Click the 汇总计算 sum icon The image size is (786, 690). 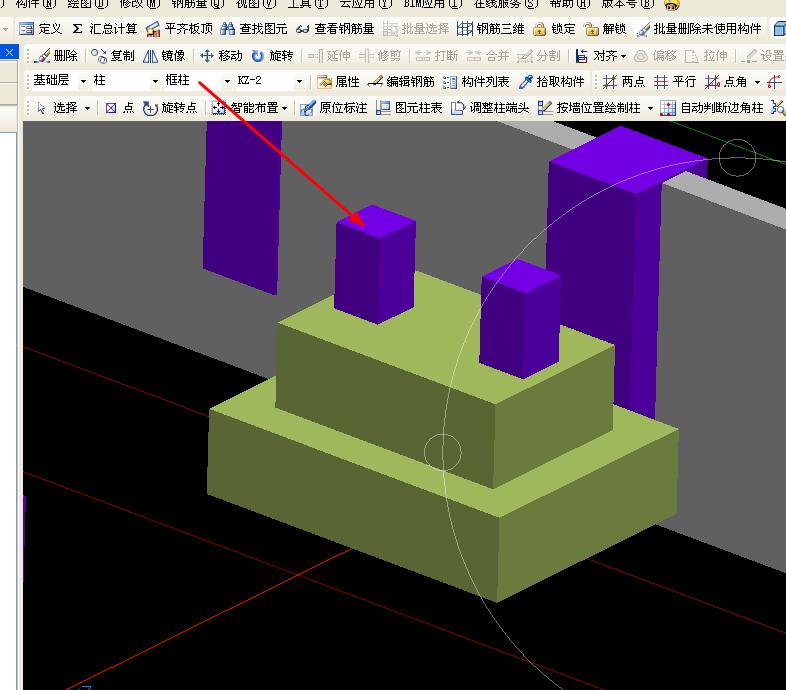coord(77,29)
